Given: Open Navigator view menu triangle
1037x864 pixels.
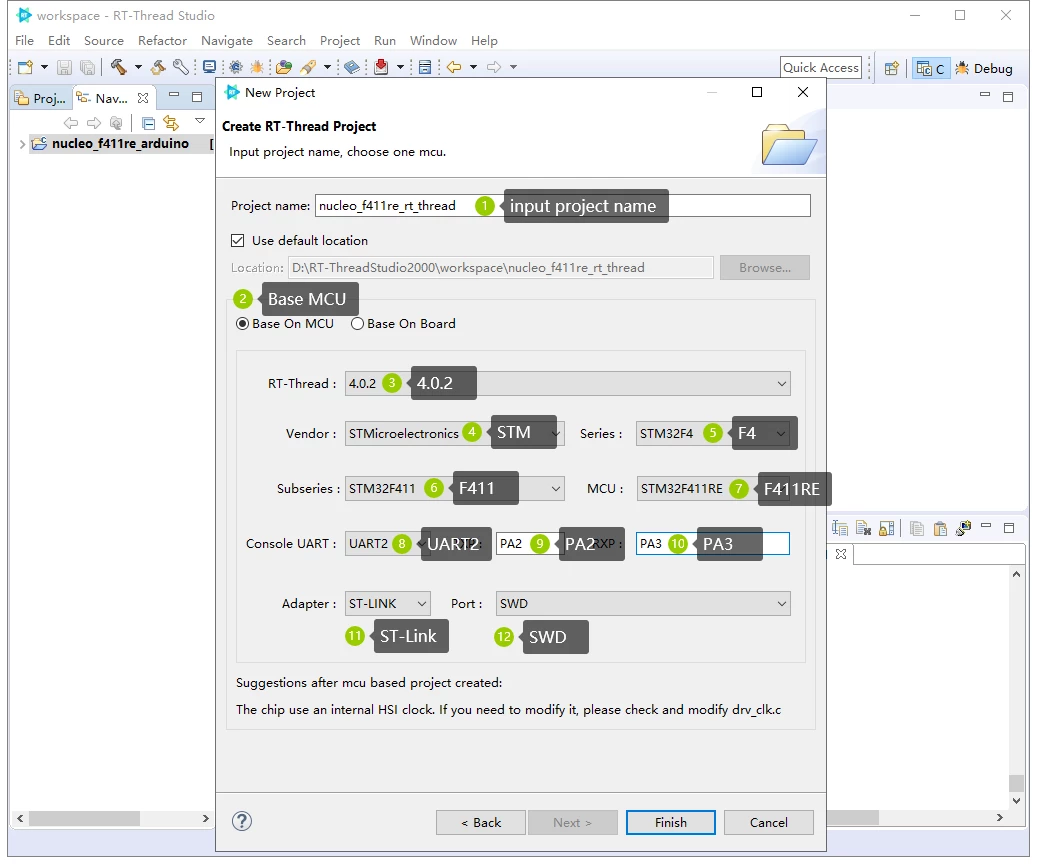Looking at the screenshot, I should click(200, 121).
